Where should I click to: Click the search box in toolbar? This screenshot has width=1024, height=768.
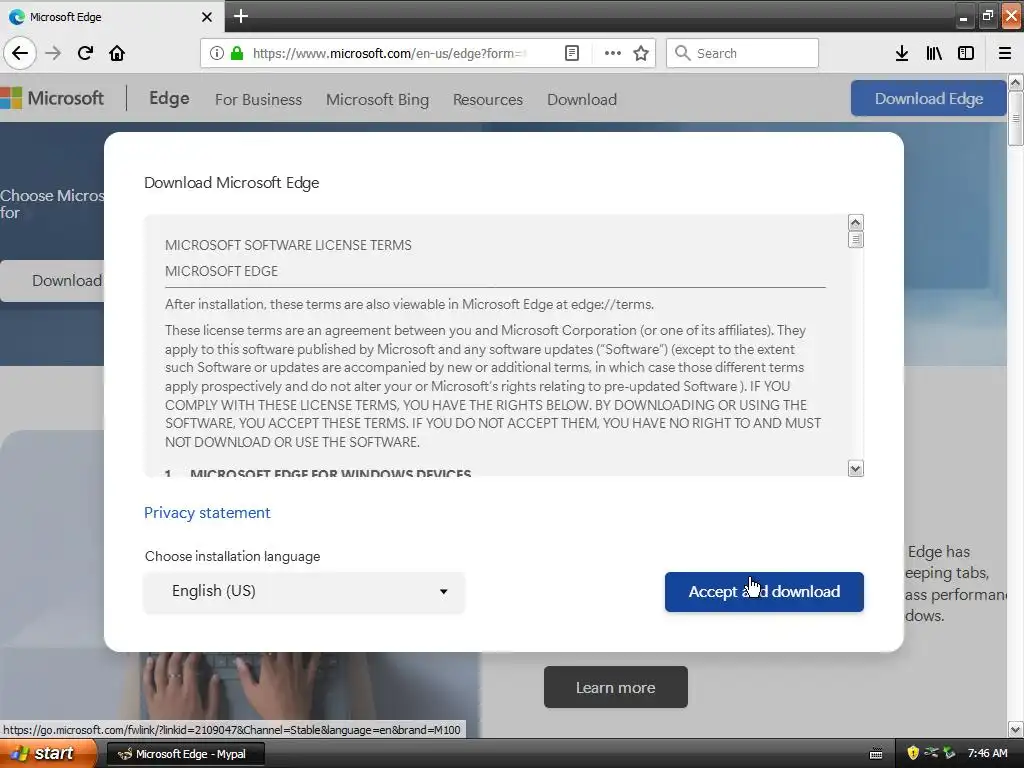(742, 53)
